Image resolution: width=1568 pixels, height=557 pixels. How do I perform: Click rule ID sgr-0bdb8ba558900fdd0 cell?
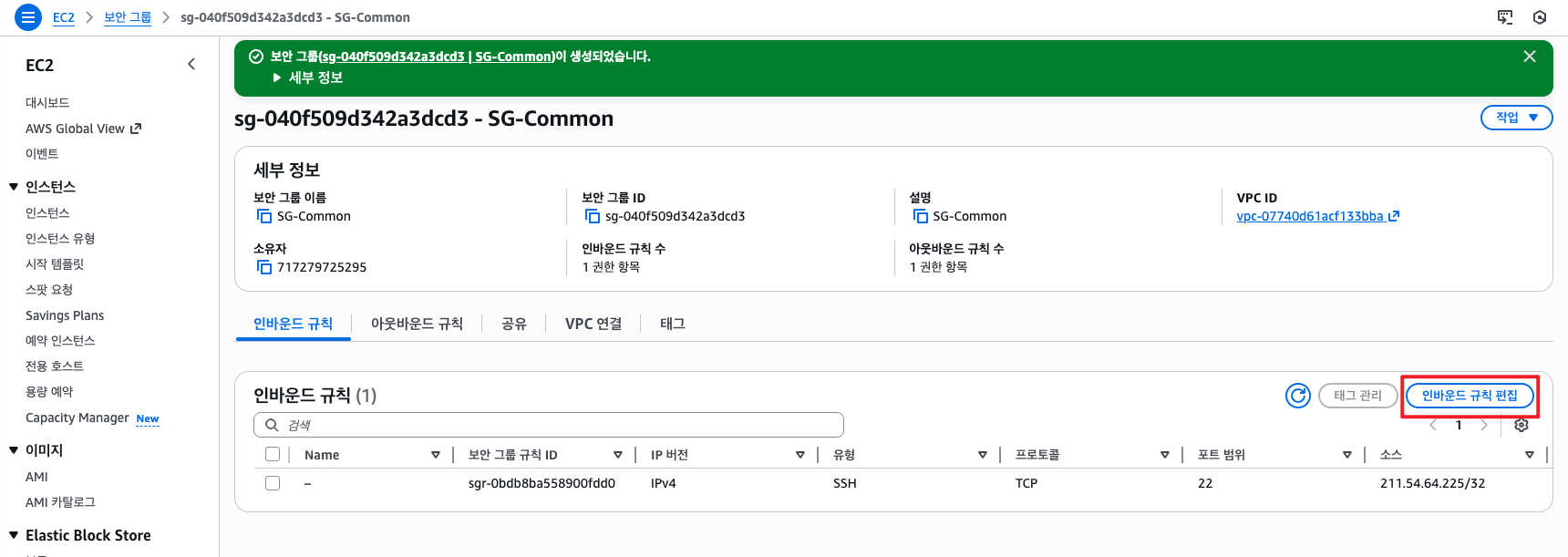click(x=542, y=483)
